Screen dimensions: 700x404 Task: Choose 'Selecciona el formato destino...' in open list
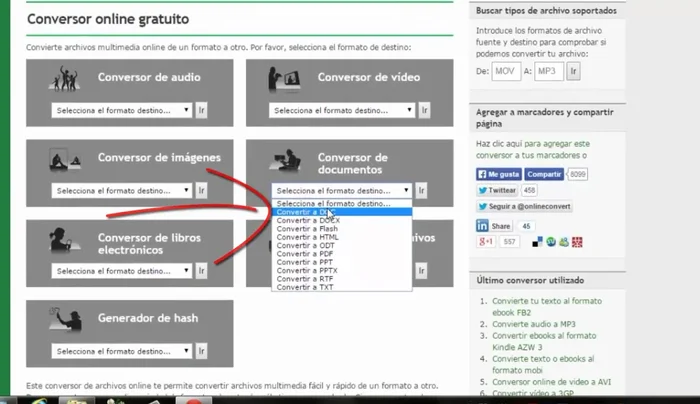click(x=342, y=204)
